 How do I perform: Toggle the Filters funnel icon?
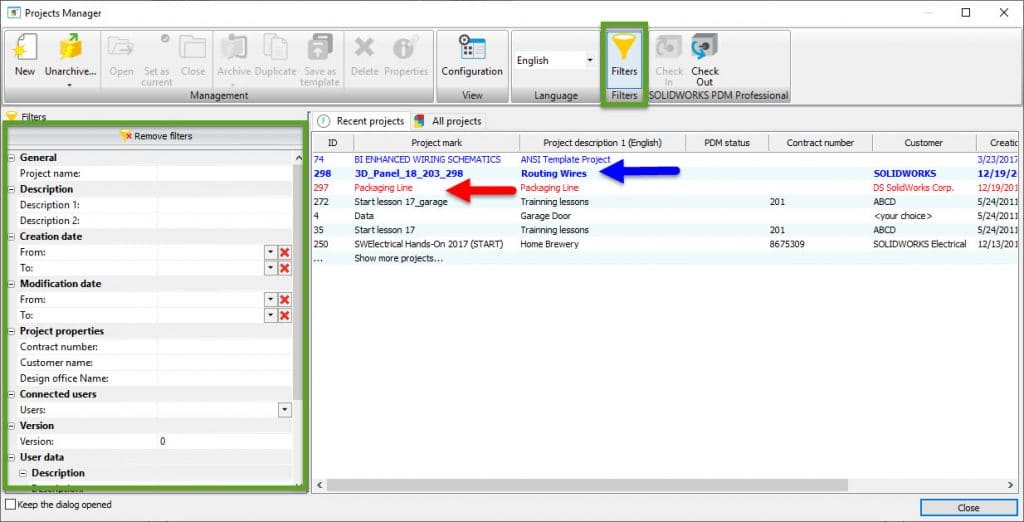[624, 49]
